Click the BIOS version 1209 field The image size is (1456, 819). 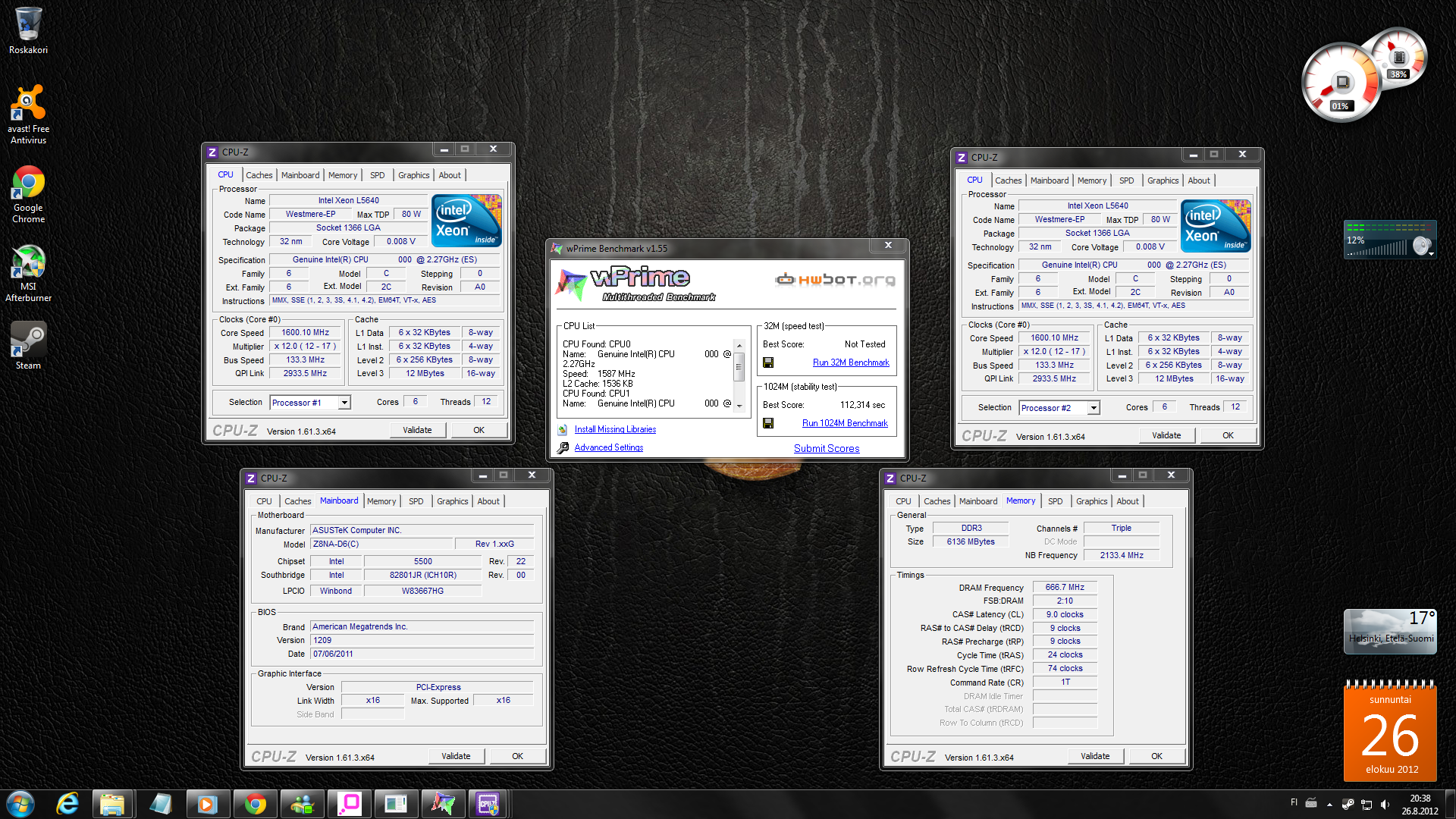tap(422, 640)
